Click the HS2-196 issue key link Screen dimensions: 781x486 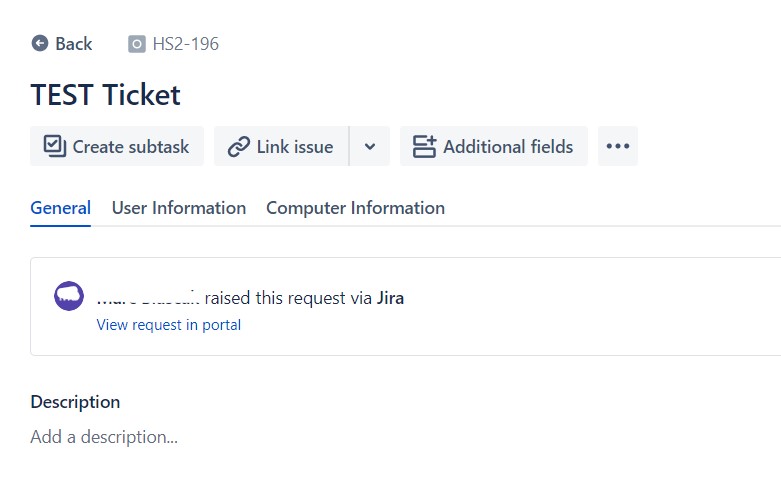click(x=185, y=44)
